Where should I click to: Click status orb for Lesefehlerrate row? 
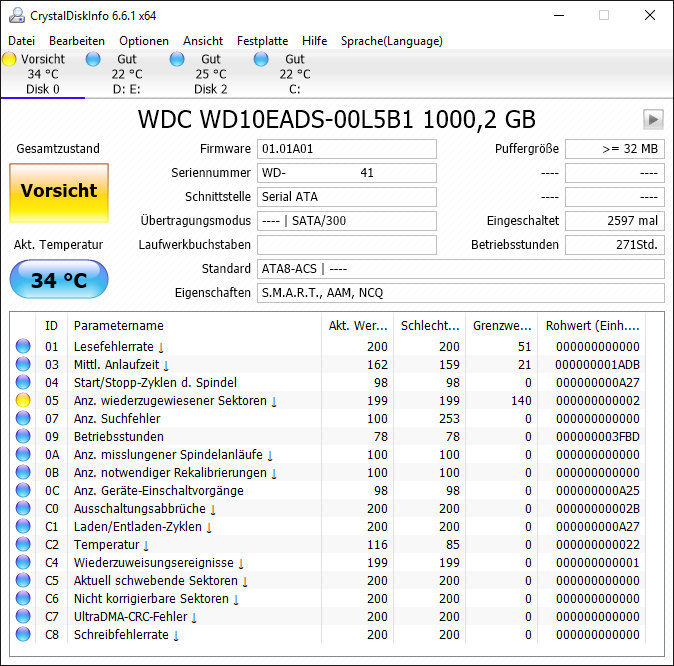coord(23,346)
